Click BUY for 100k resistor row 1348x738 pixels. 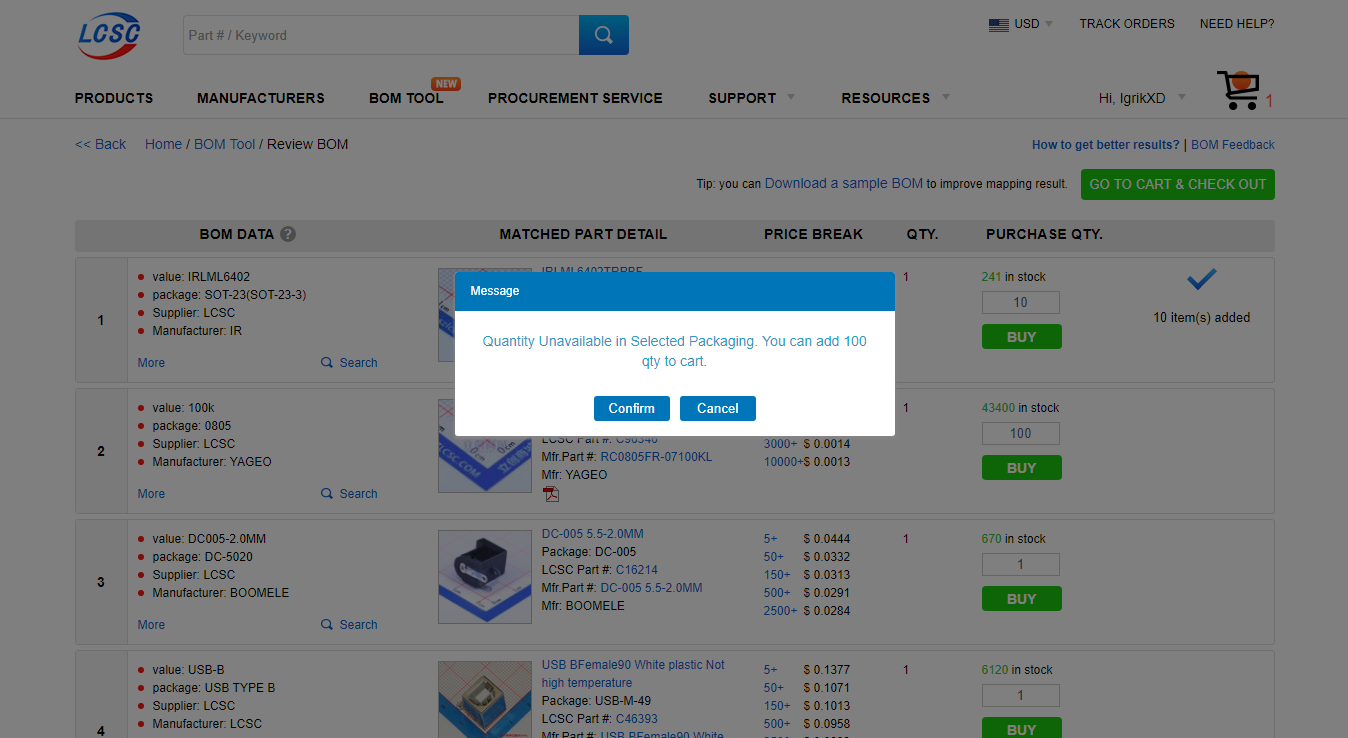[1022, 468]
